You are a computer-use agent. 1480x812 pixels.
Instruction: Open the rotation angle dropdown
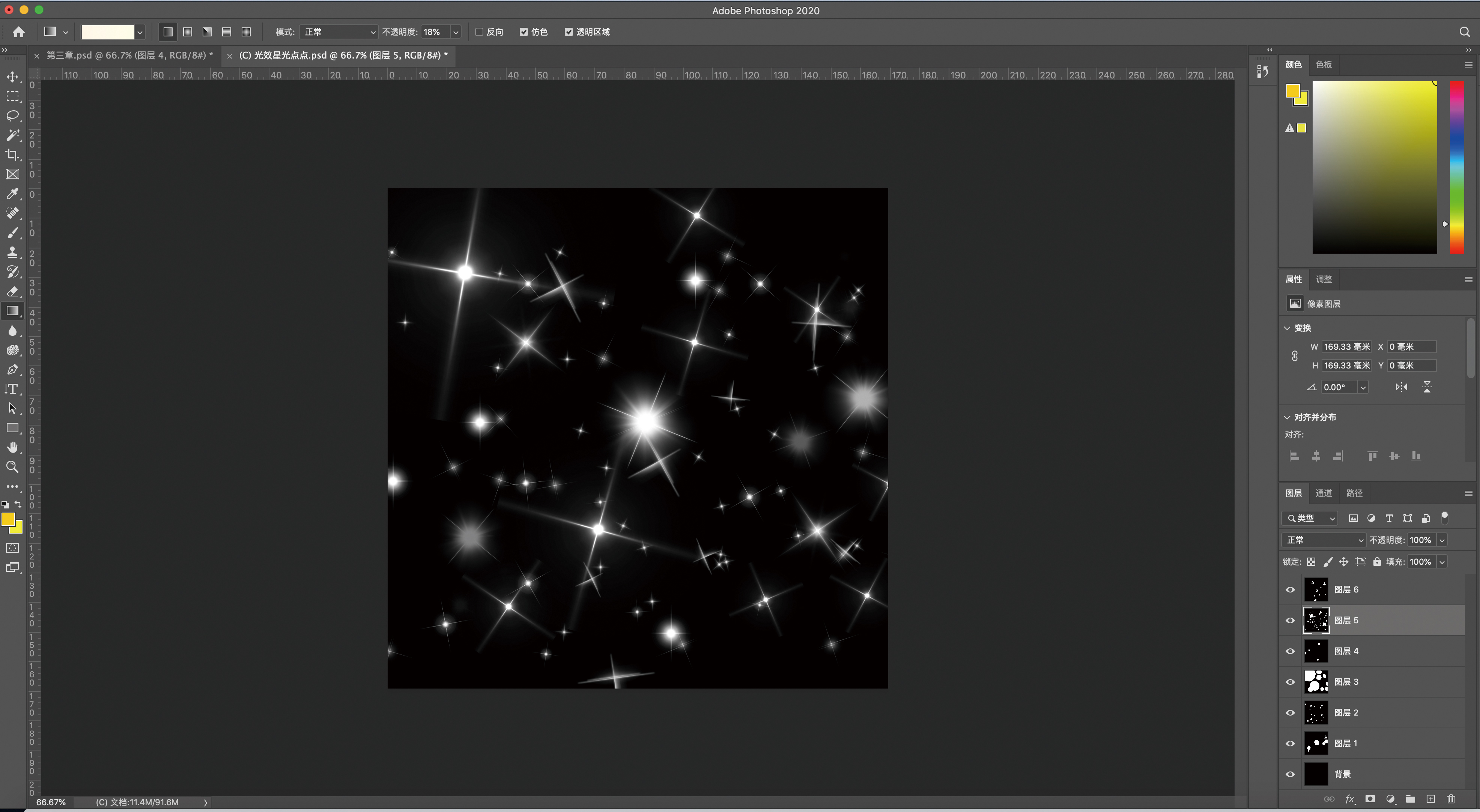coord(1363,387)
